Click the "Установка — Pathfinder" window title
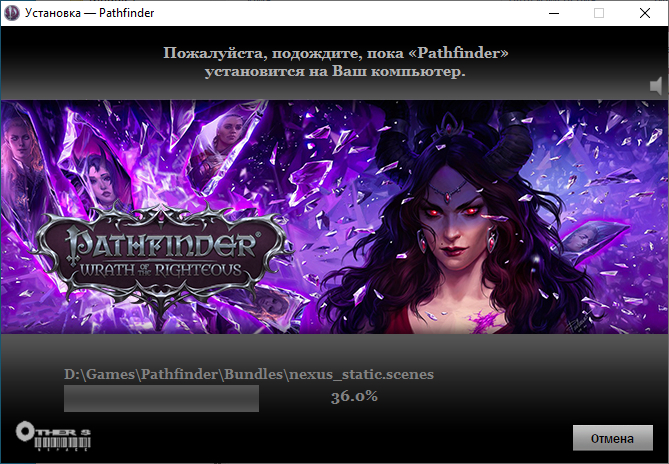The image size is (669, 464). (x=89, y=13)
